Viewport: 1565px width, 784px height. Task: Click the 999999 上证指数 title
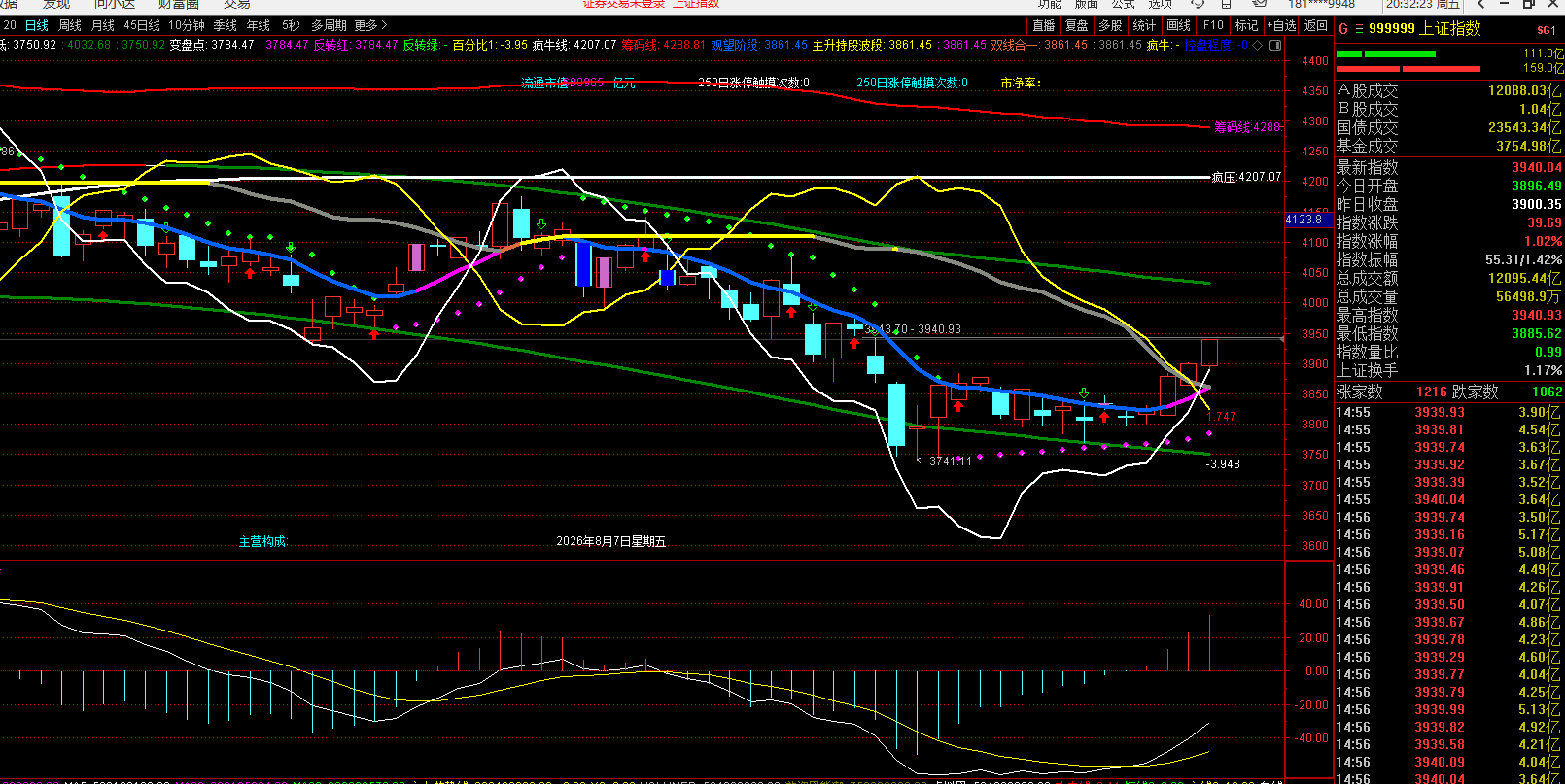[1425, 29]
